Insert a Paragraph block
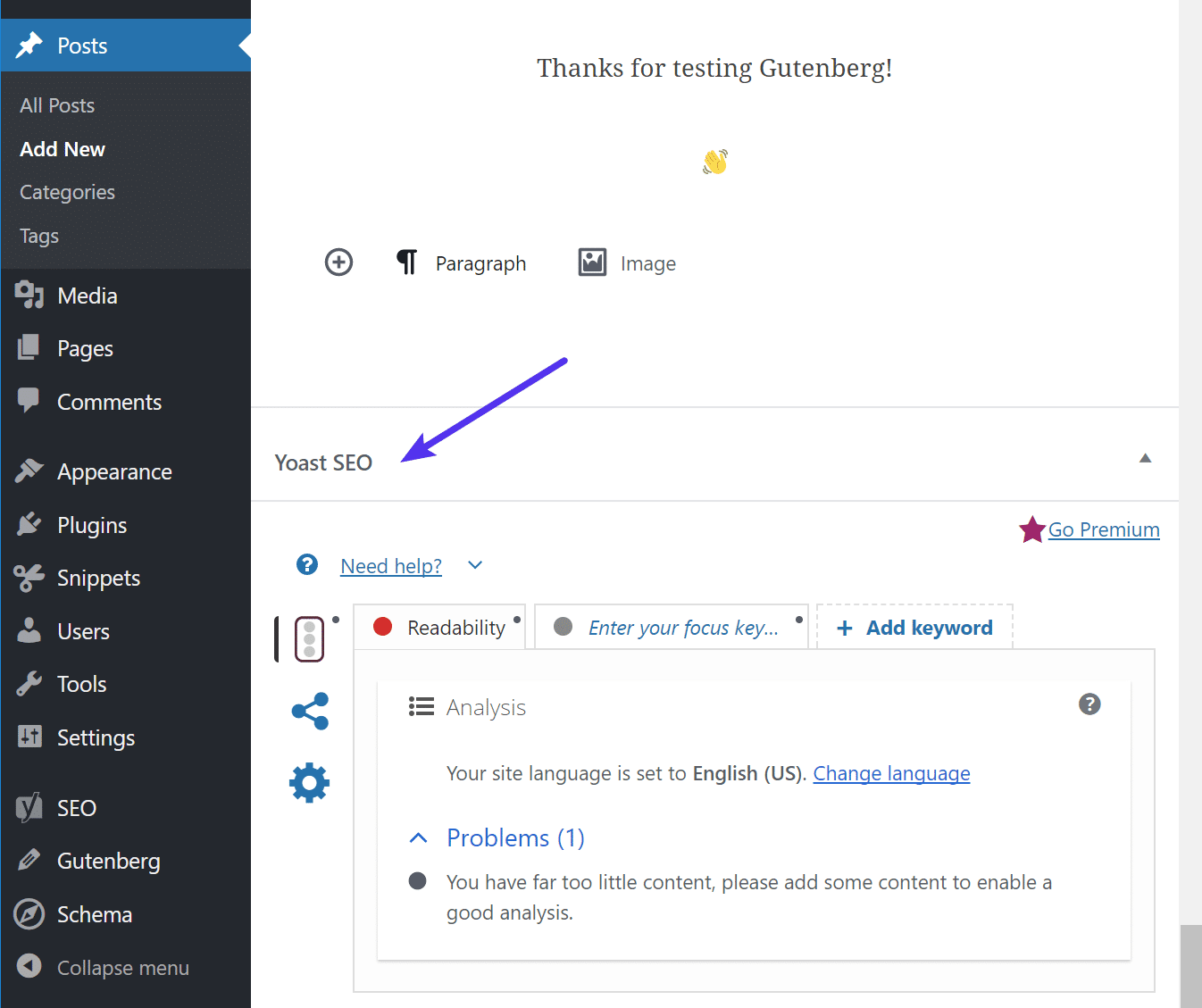 point(461,262)
